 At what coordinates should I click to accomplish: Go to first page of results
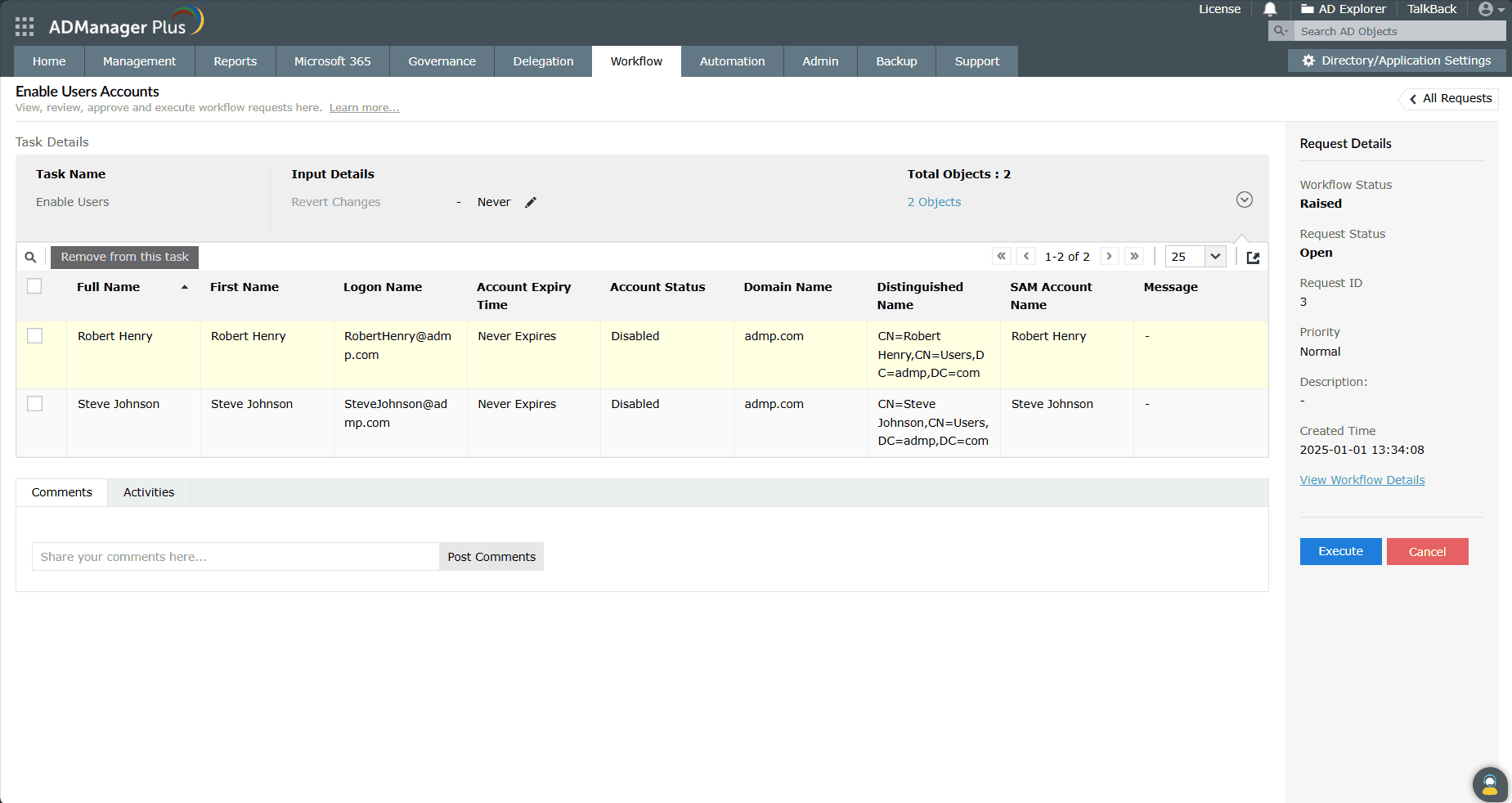pos(1002,256)
